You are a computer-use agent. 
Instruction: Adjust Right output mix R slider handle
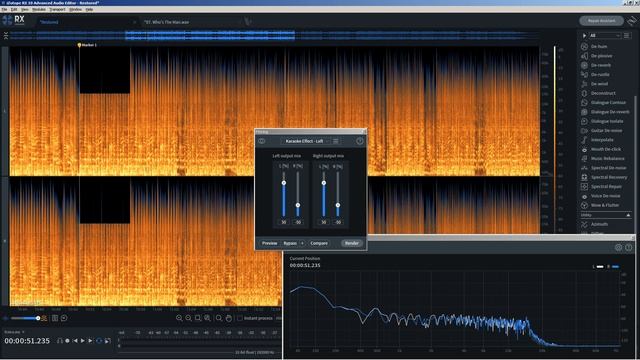(338, 205)
